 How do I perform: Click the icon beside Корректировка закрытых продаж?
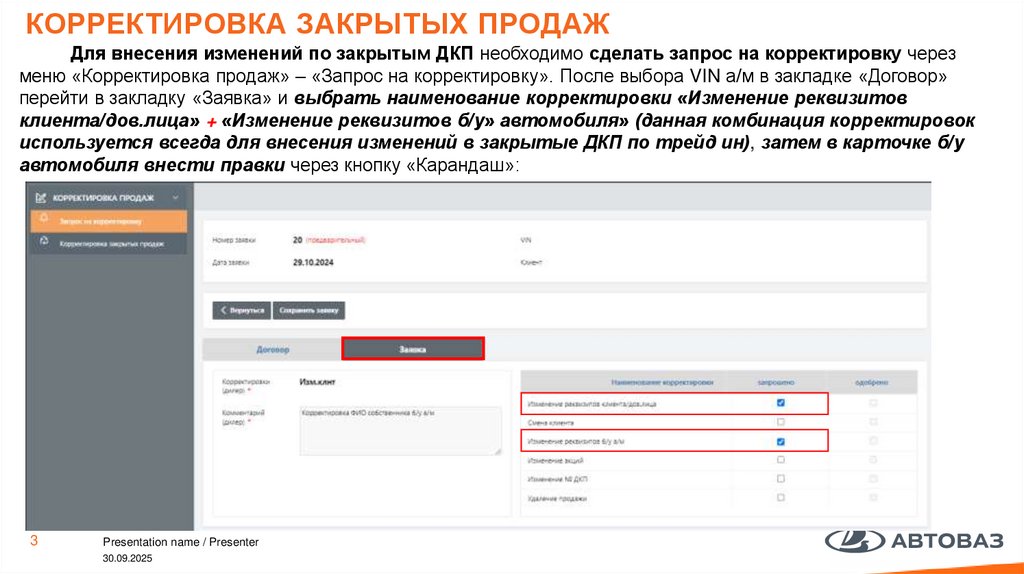44,241
